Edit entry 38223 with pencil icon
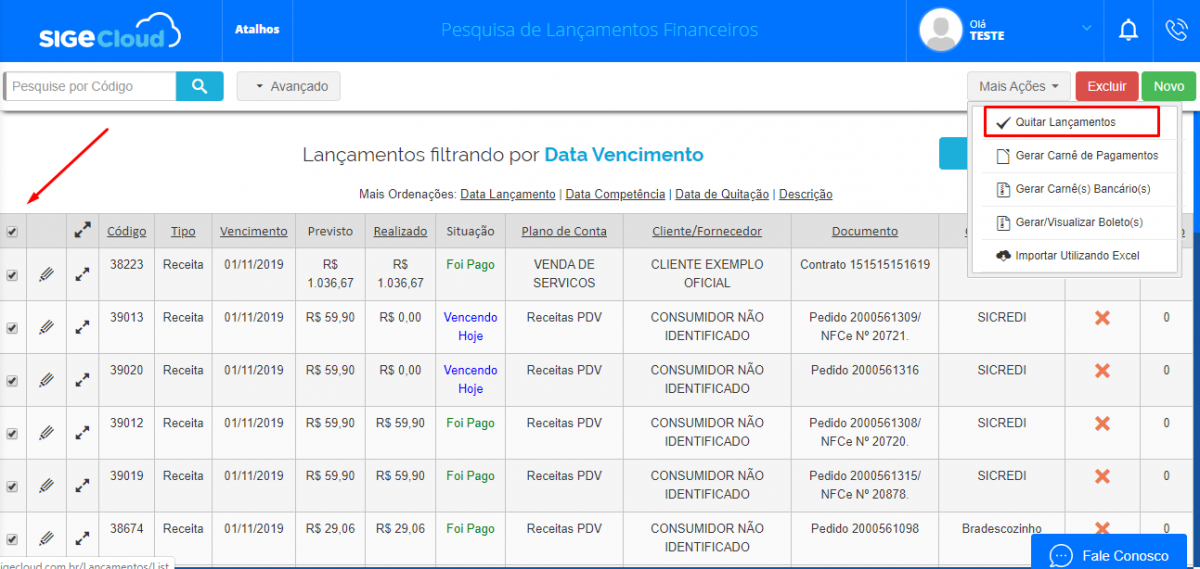This screenshot has height=569, width=1200. point(46,274)
